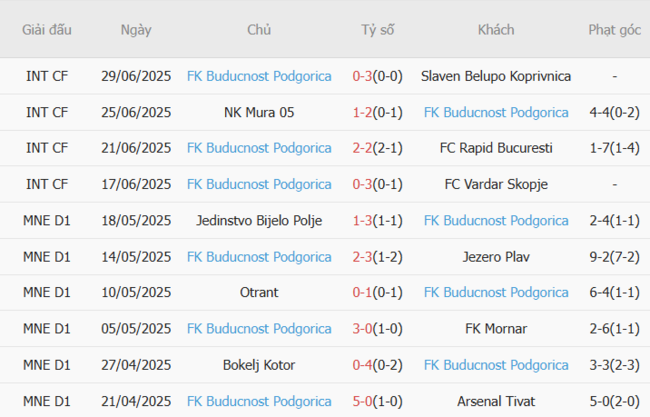
Task: Select FC Rapid Bucuresti in the away column
Action: [x=496, y=148]
